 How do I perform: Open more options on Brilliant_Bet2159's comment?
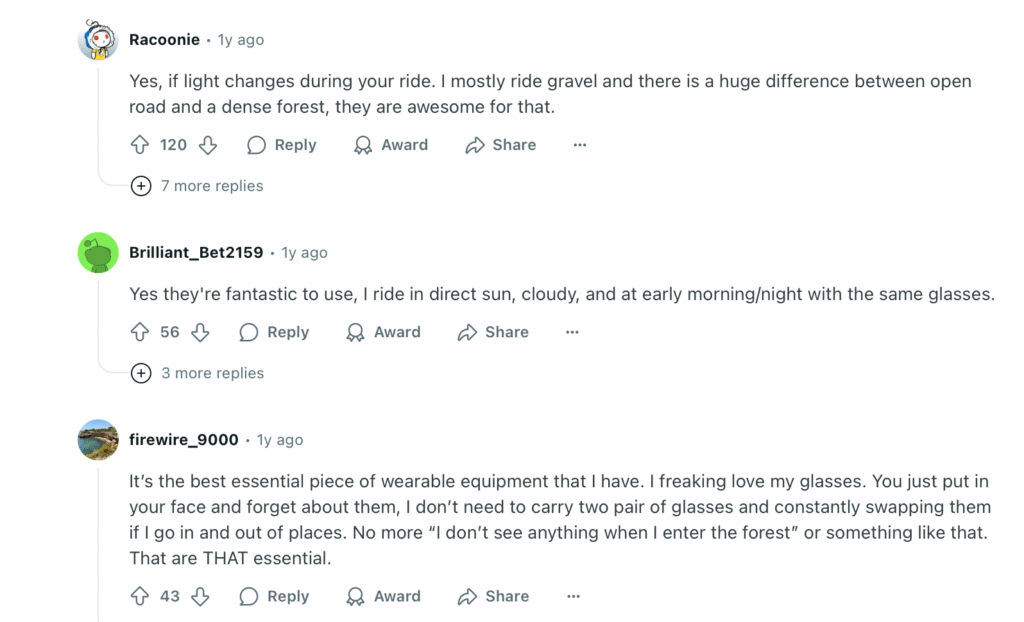[572, 332]
